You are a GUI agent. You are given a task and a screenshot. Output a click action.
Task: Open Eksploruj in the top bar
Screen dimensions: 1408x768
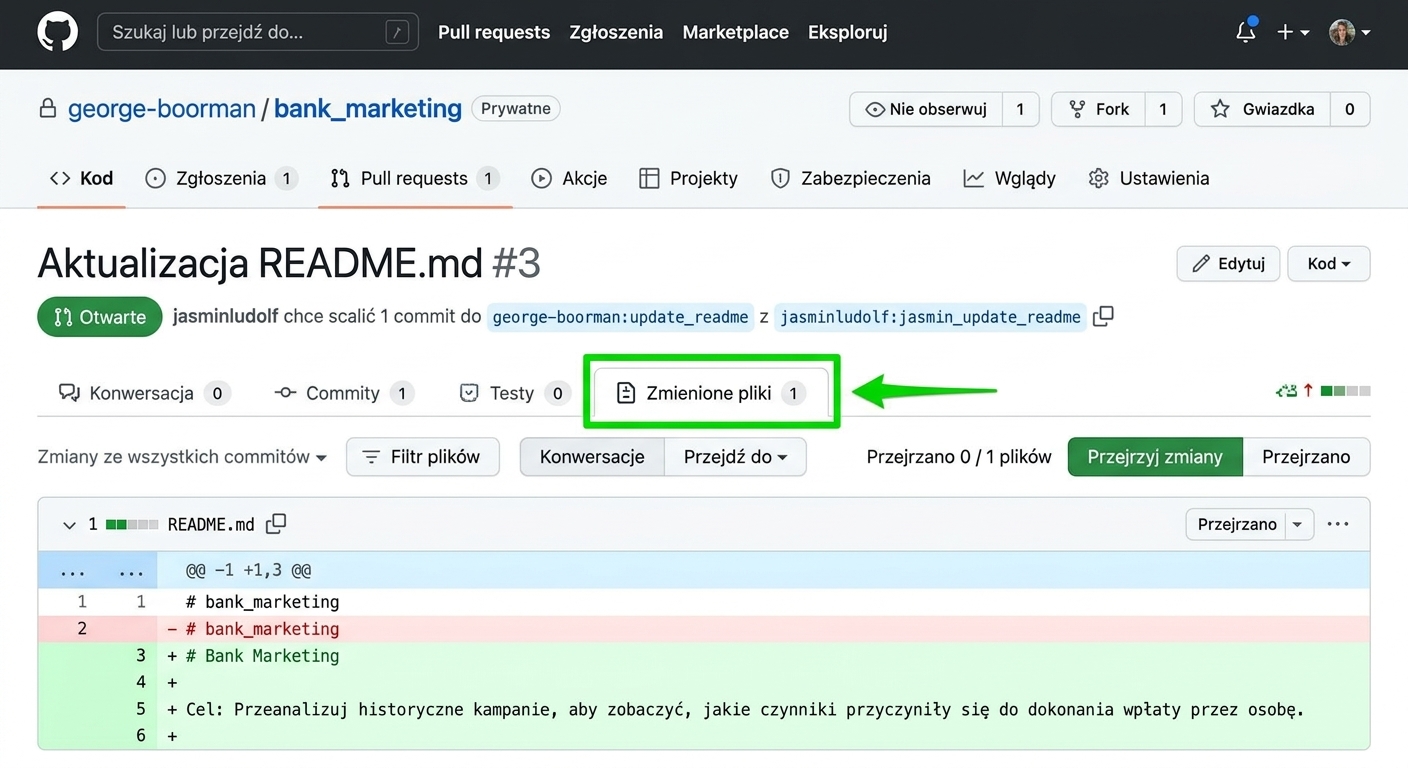tap(847, 32)
